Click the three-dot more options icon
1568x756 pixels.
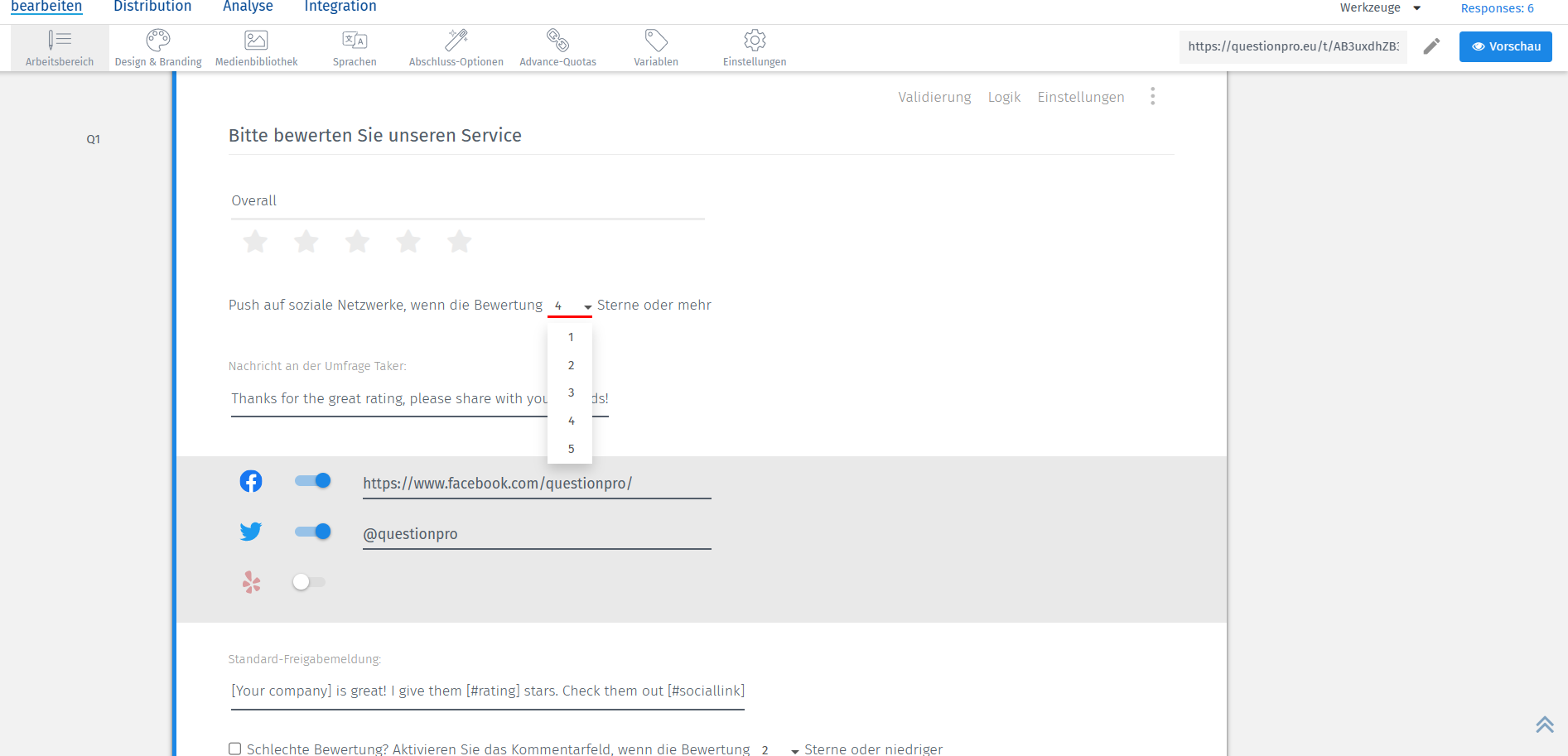coord(1152,97)
